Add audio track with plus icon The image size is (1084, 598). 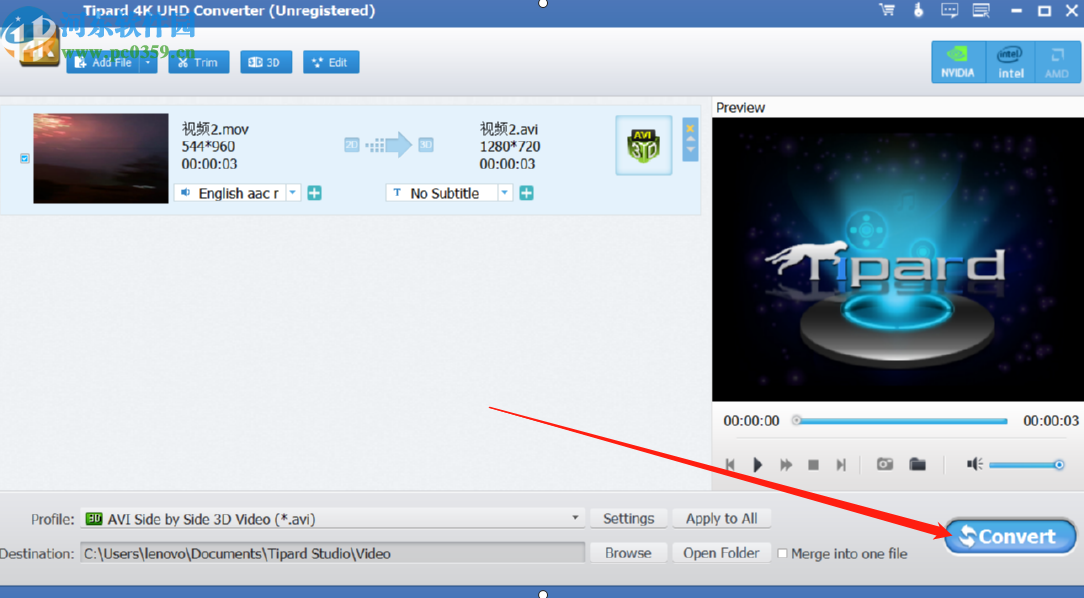[x=315, y=193]
